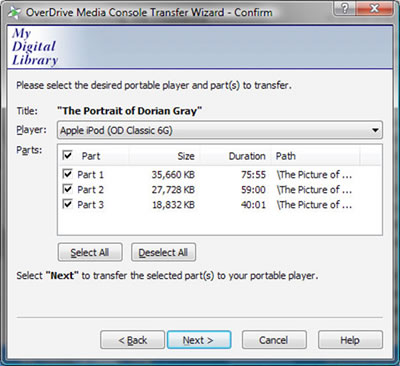Select the 'Part 2' row label
Screen dimensions: 400x366
(90, 189)
